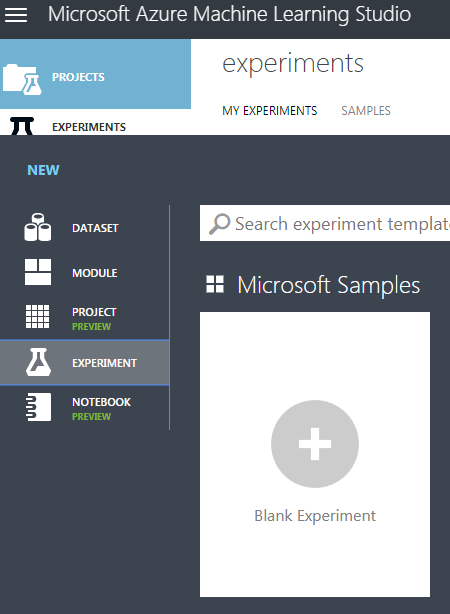
Task: Click the Notebook icon
Action: pos(38,407)
